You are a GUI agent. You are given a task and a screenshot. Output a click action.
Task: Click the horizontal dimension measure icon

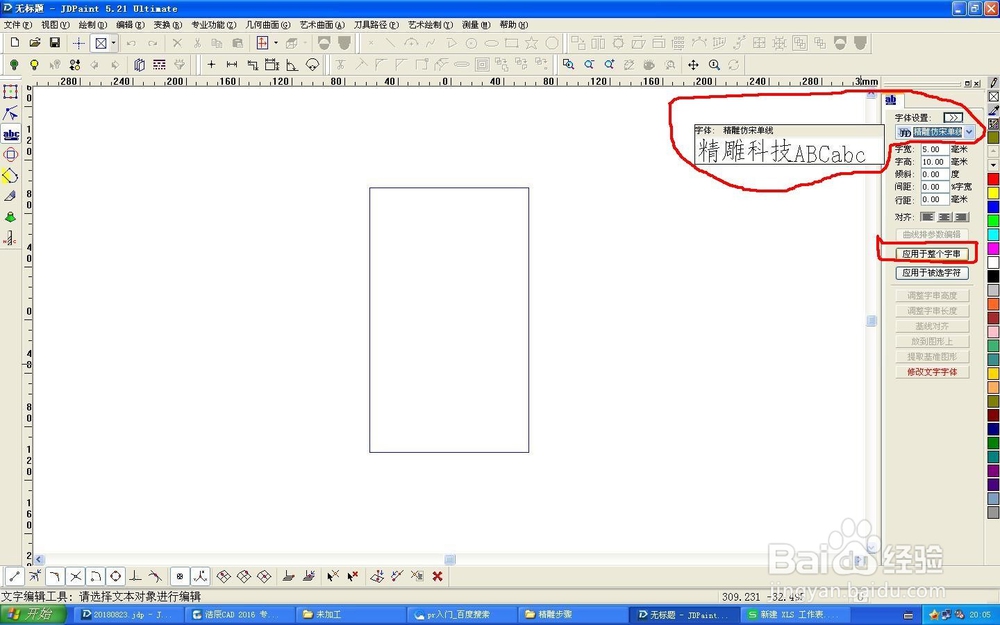click(x=232, y=64)
